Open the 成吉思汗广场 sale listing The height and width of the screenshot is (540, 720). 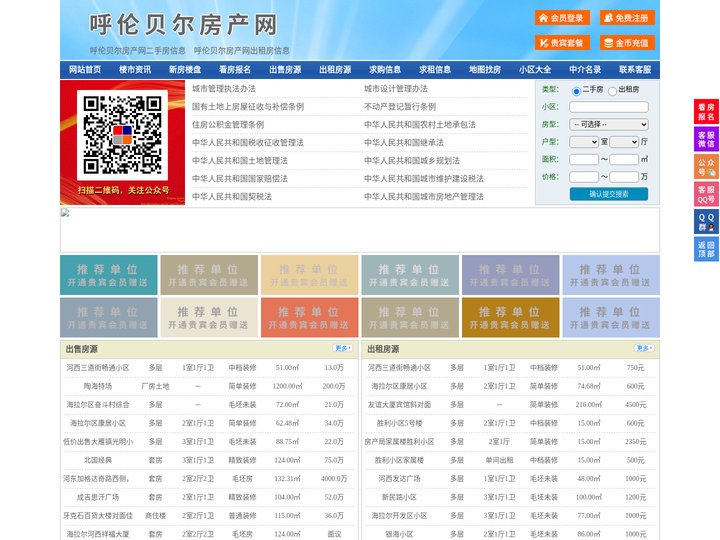98,497
